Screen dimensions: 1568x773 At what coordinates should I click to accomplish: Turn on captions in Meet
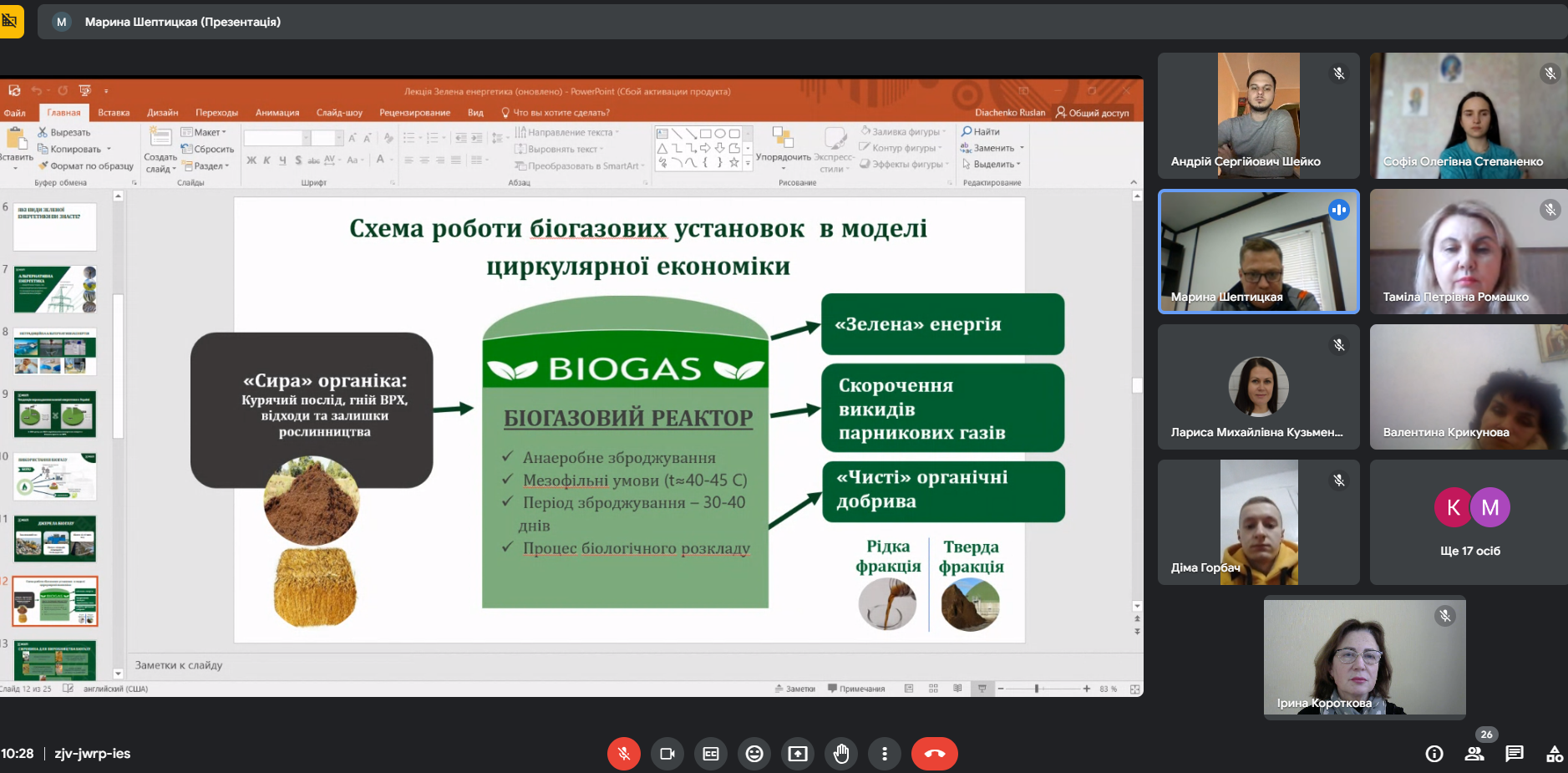[x=711, y=754]
